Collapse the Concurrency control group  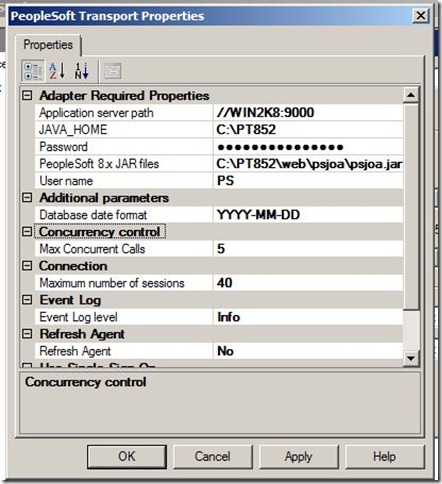point(27,232)
